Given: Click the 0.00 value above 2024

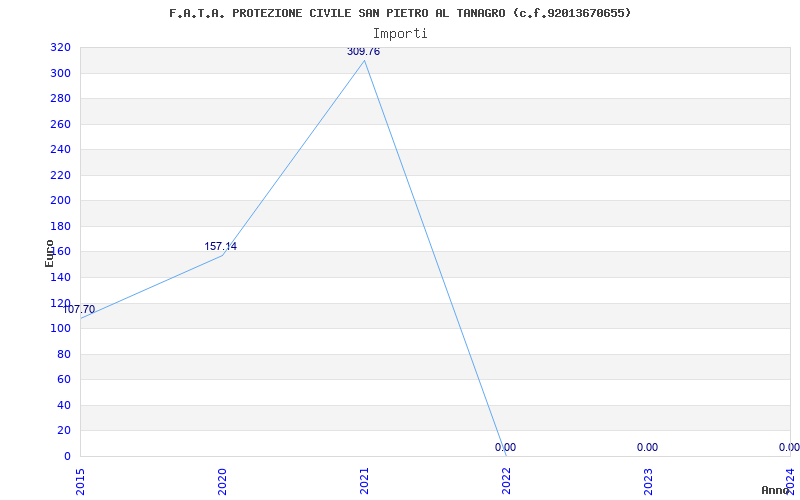Looking at the screenshot, I should point(789,447).
